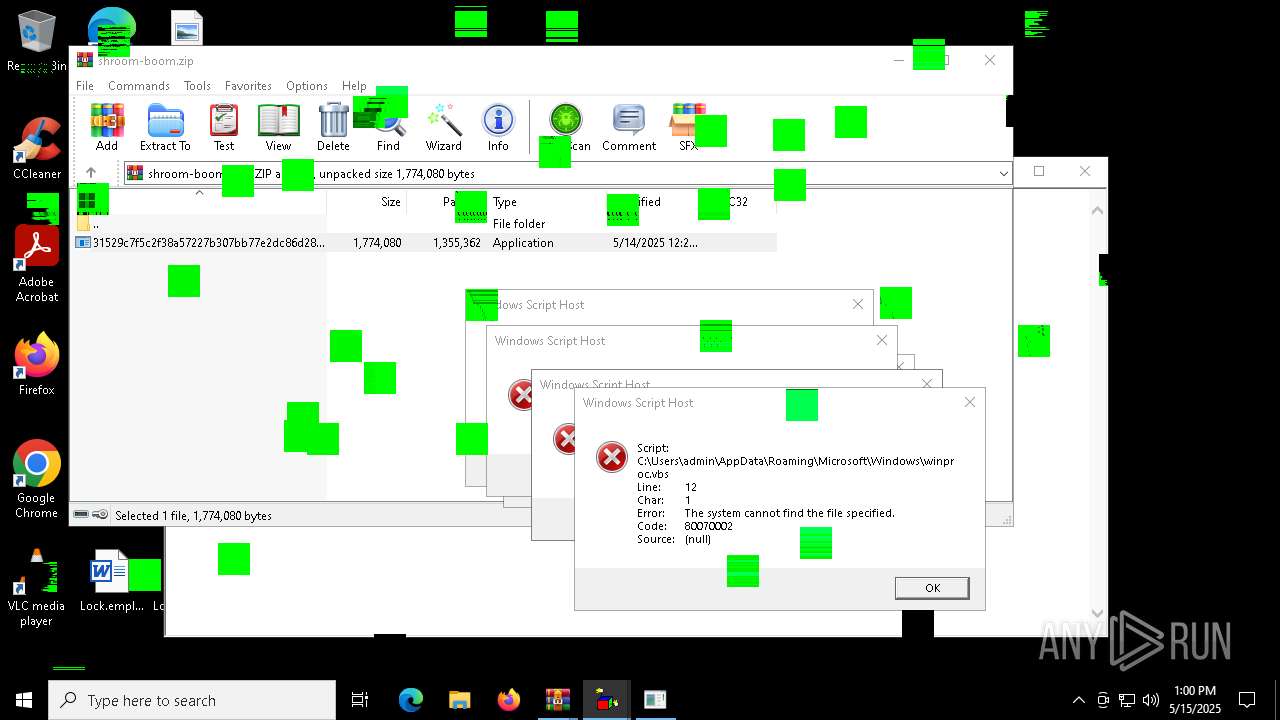
Task: Open the Help menu
Action: pos(354,86)
